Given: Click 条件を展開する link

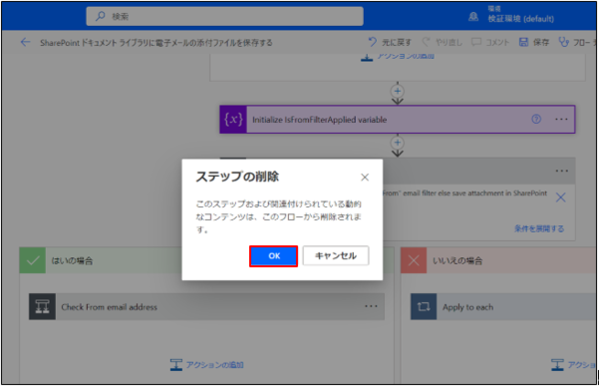Looking at the screenshot, I should [539, 229].
